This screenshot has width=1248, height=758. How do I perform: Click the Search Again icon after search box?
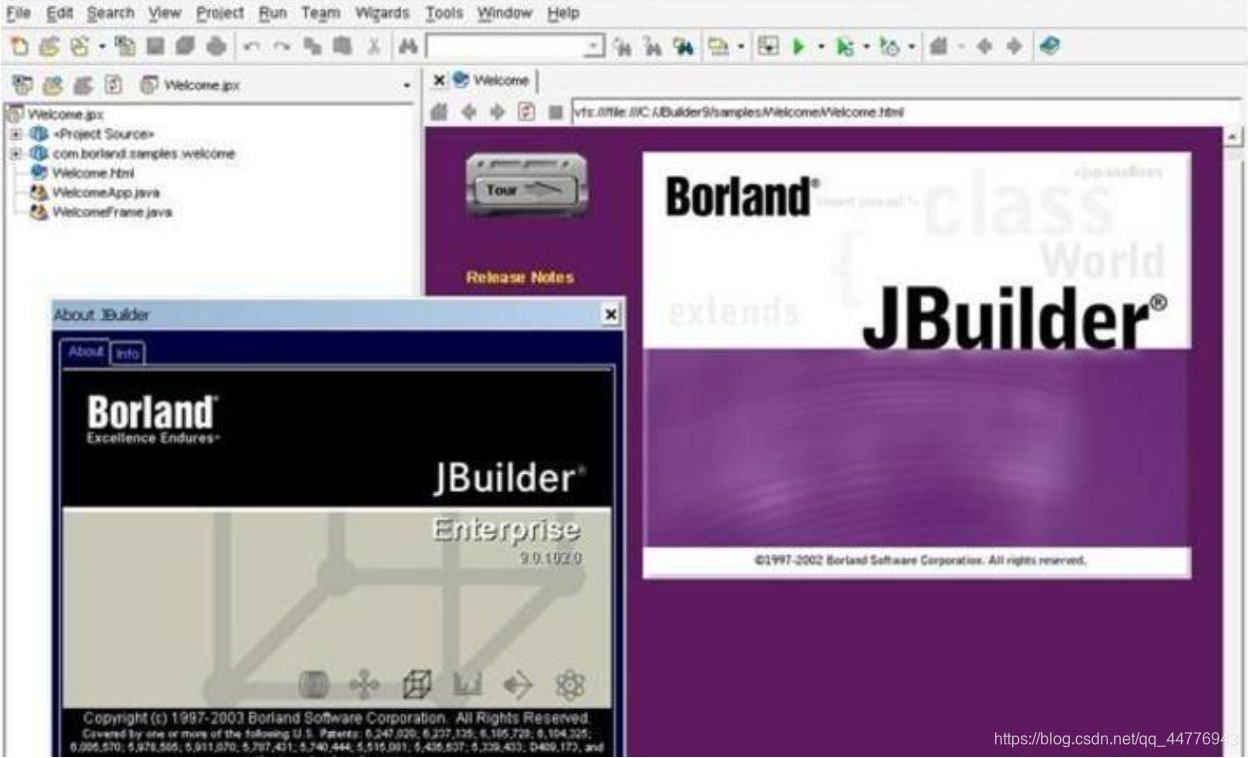point(621,46)
